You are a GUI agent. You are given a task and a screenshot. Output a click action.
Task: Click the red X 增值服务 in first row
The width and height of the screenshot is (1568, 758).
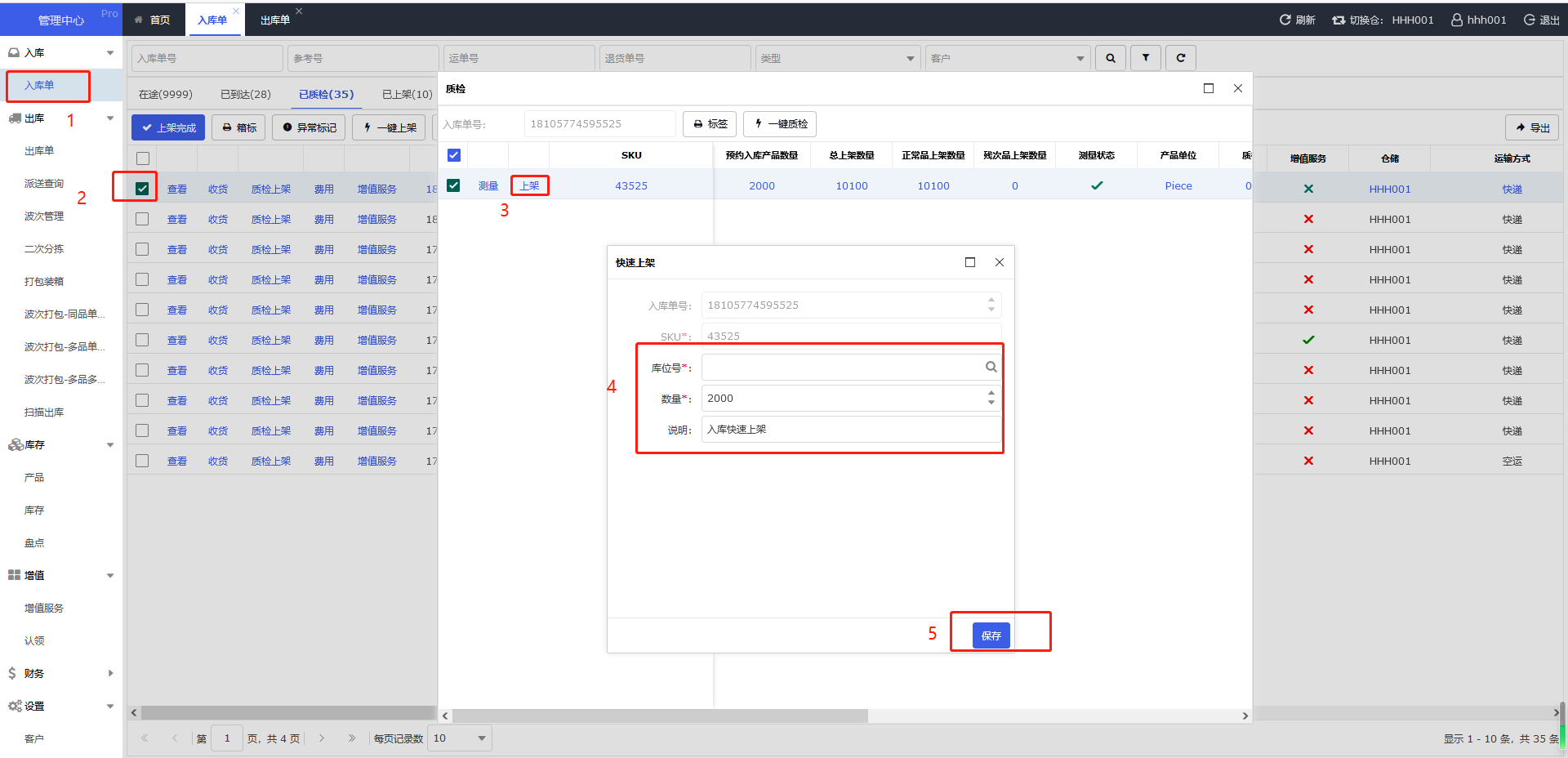[x=1308, y=189]
